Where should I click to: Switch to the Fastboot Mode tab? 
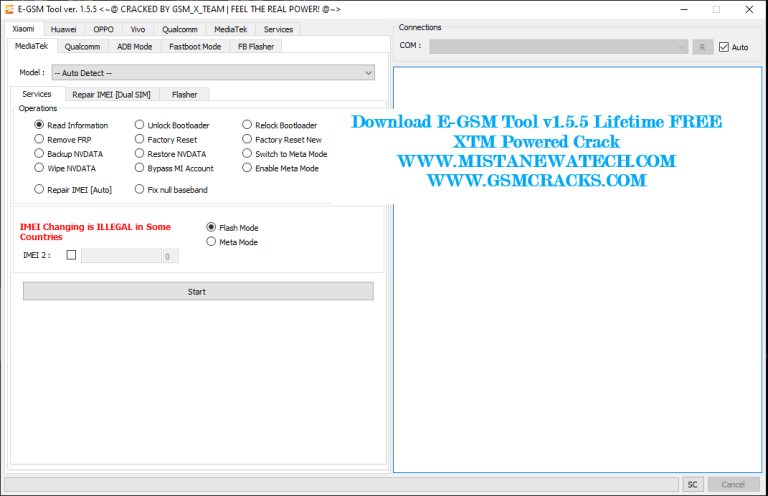195,46
